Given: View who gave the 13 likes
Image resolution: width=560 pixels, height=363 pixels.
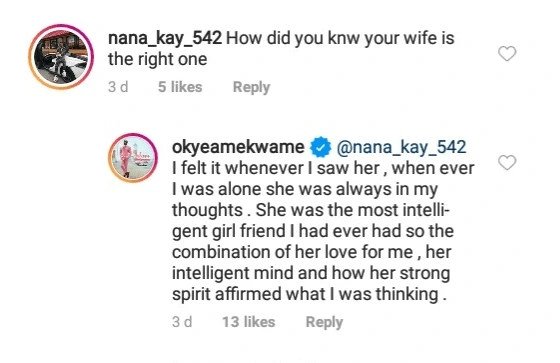Looking at the screenshot, I should tap(249, 322).
